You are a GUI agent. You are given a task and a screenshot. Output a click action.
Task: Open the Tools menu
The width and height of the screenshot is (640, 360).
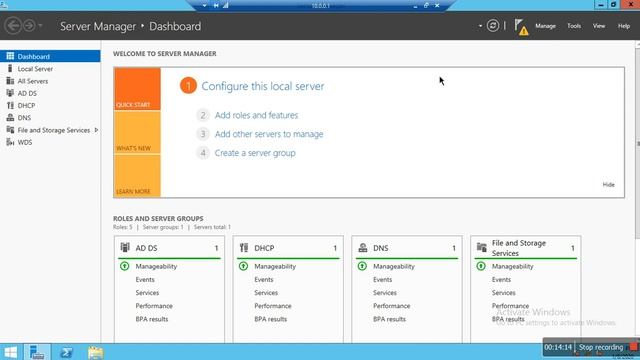coord(574,26)
